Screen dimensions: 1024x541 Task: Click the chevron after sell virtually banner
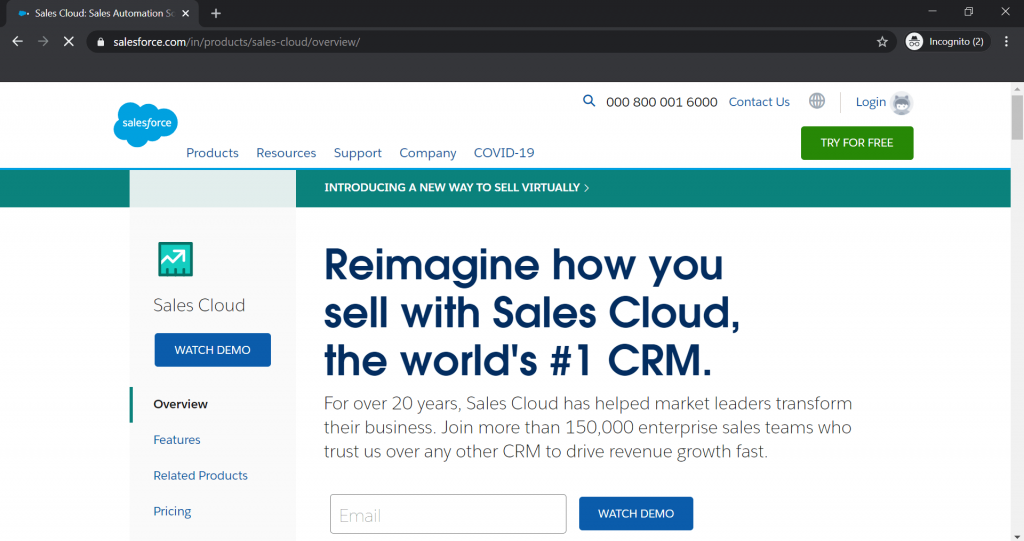586,188
